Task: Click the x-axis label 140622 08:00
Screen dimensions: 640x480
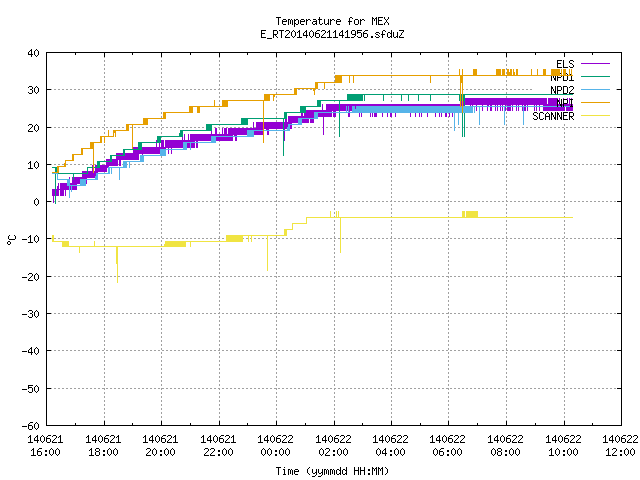Action: [506, 446]
